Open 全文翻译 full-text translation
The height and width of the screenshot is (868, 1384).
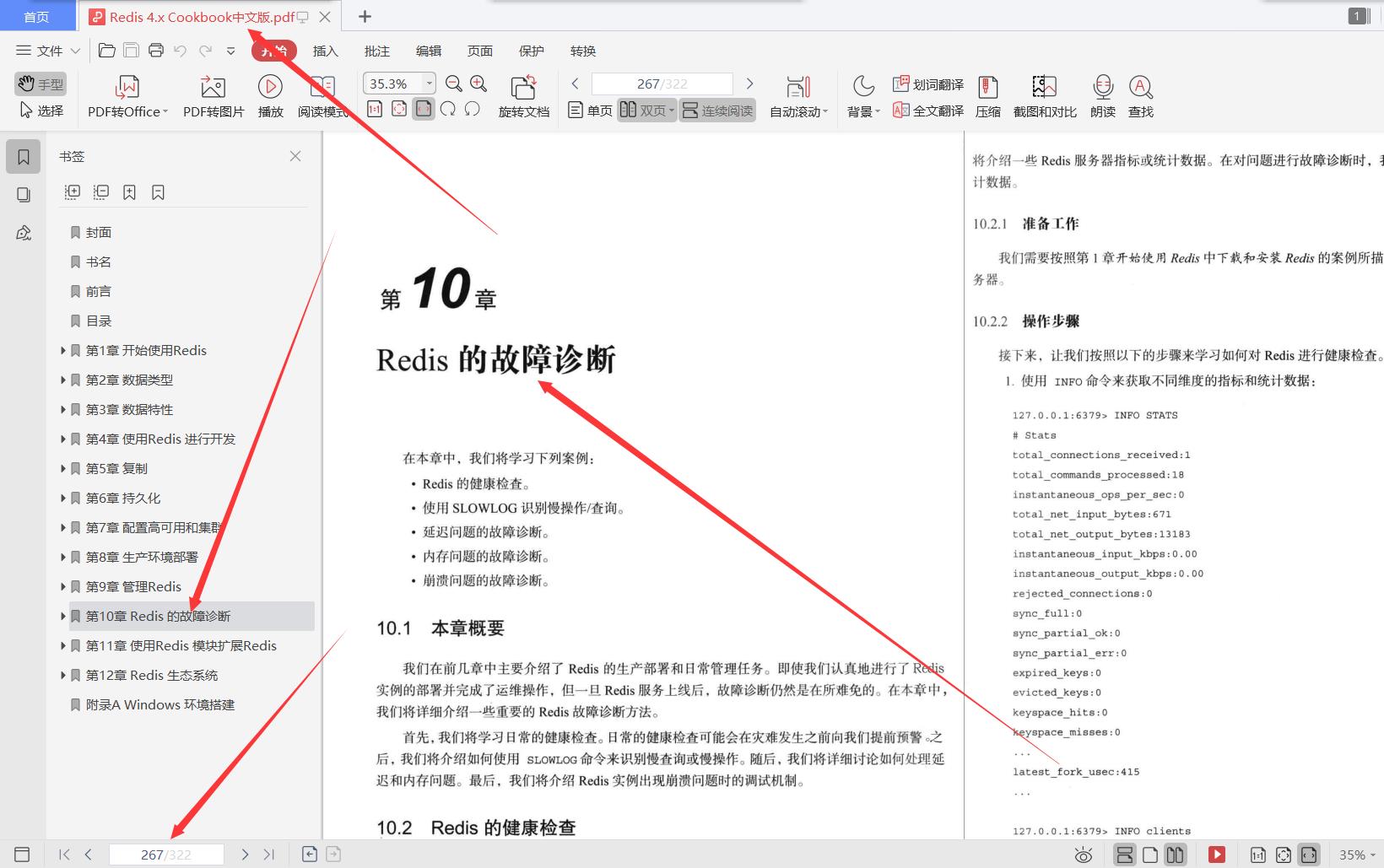coord(928,111)
